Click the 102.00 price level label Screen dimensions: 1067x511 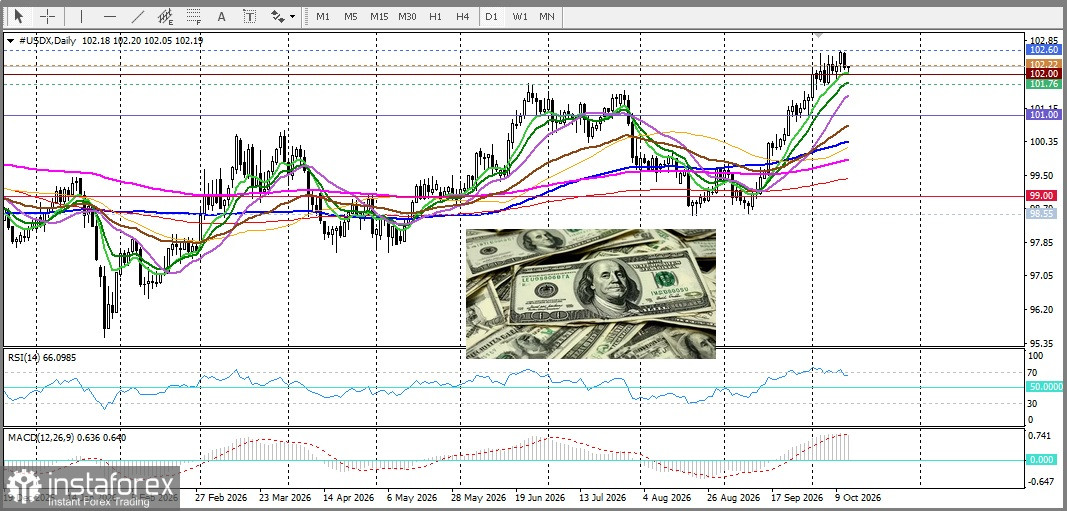(x=1044, y=73)
